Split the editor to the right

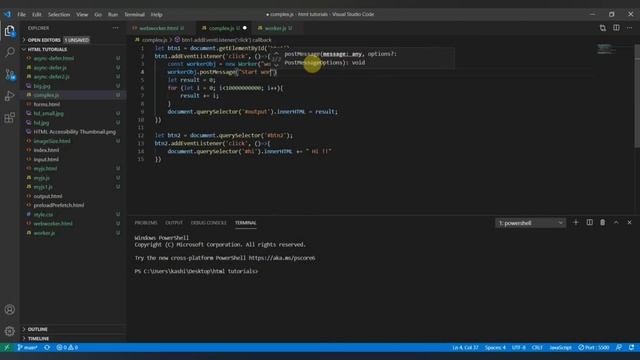pyautogui.click(x=616, y=28)
